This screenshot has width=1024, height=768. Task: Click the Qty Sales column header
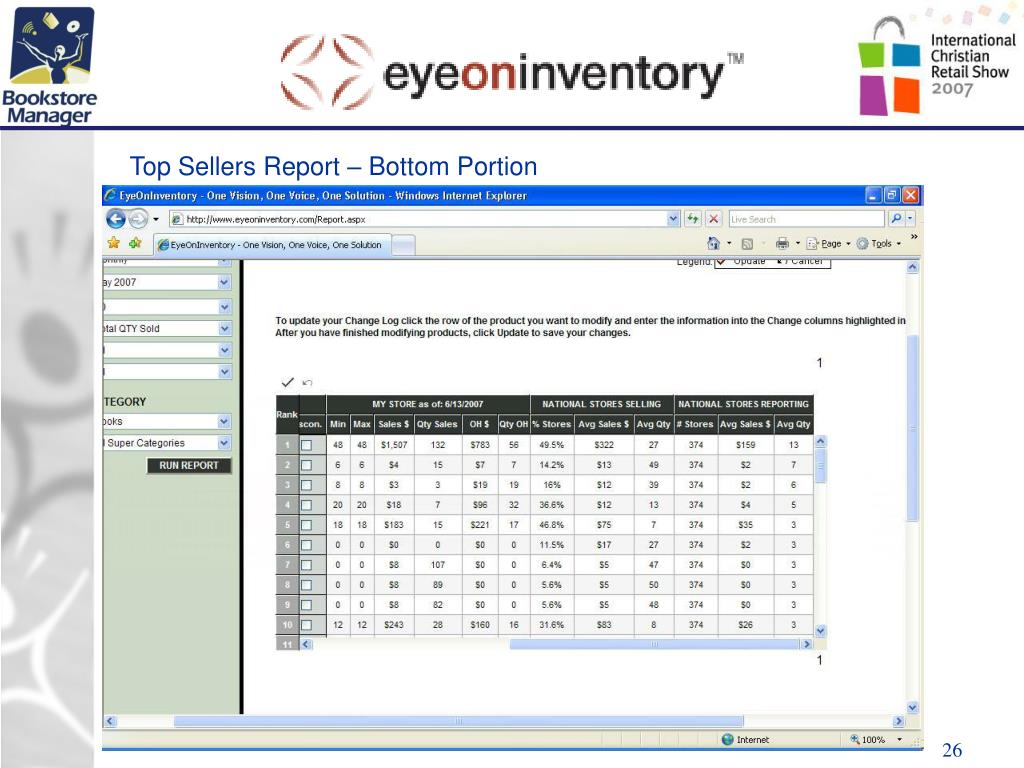click(x=438, y=424)
